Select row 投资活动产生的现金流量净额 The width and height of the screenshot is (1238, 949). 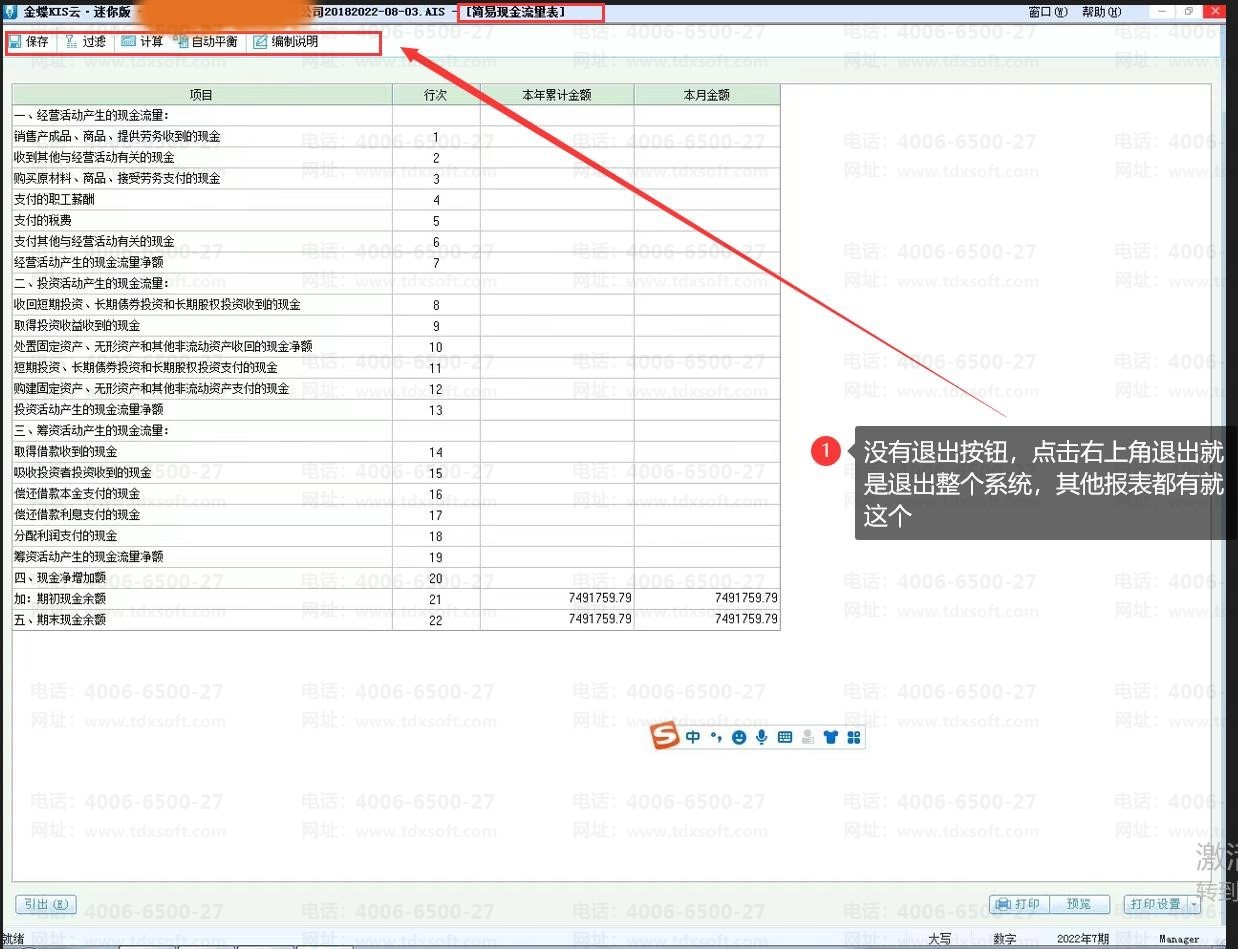396,410
